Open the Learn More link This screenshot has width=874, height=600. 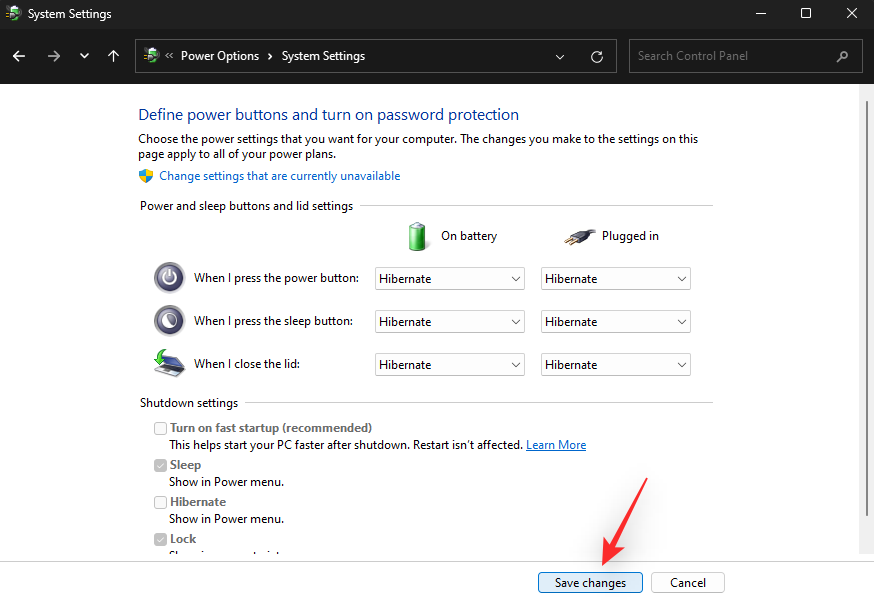(556, 445)
